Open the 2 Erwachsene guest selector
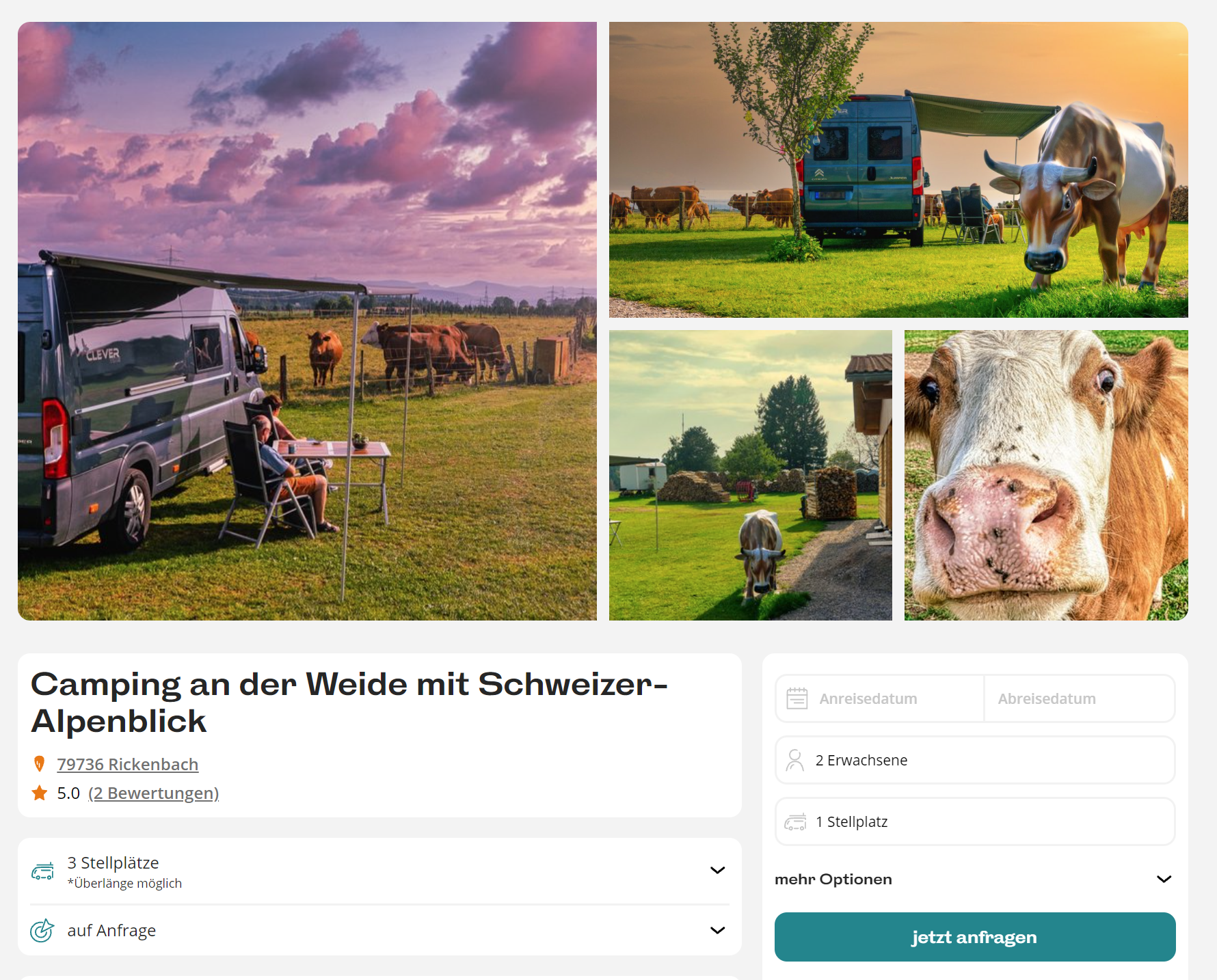Screen dimensions: 1217x980 [975, 760]
